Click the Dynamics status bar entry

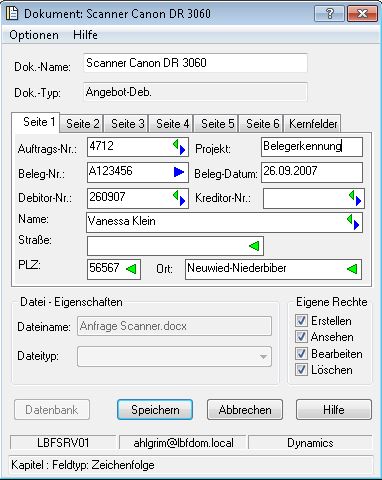[x=310, y=443]
